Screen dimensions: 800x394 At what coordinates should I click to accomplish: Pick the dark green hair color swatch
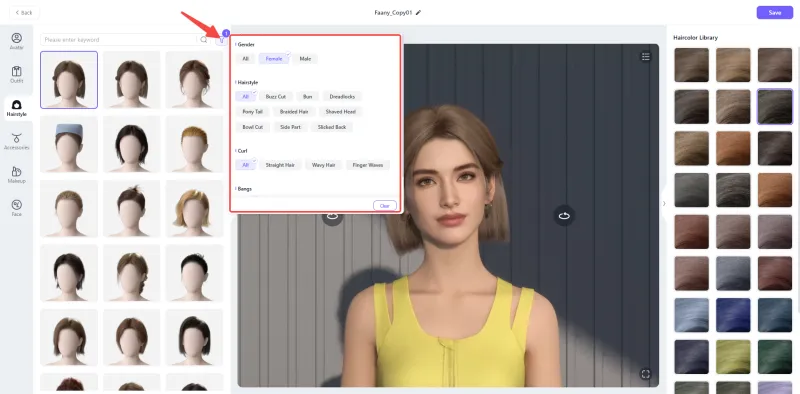click(x=774, y=357)
